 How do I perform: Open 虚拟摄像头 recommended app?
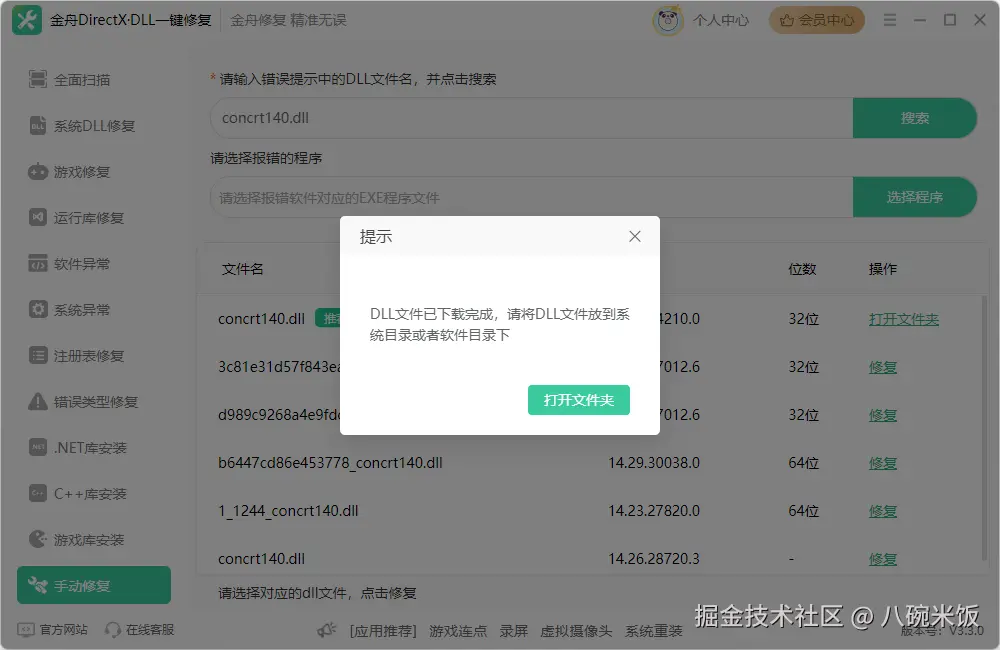pos(576,631)
